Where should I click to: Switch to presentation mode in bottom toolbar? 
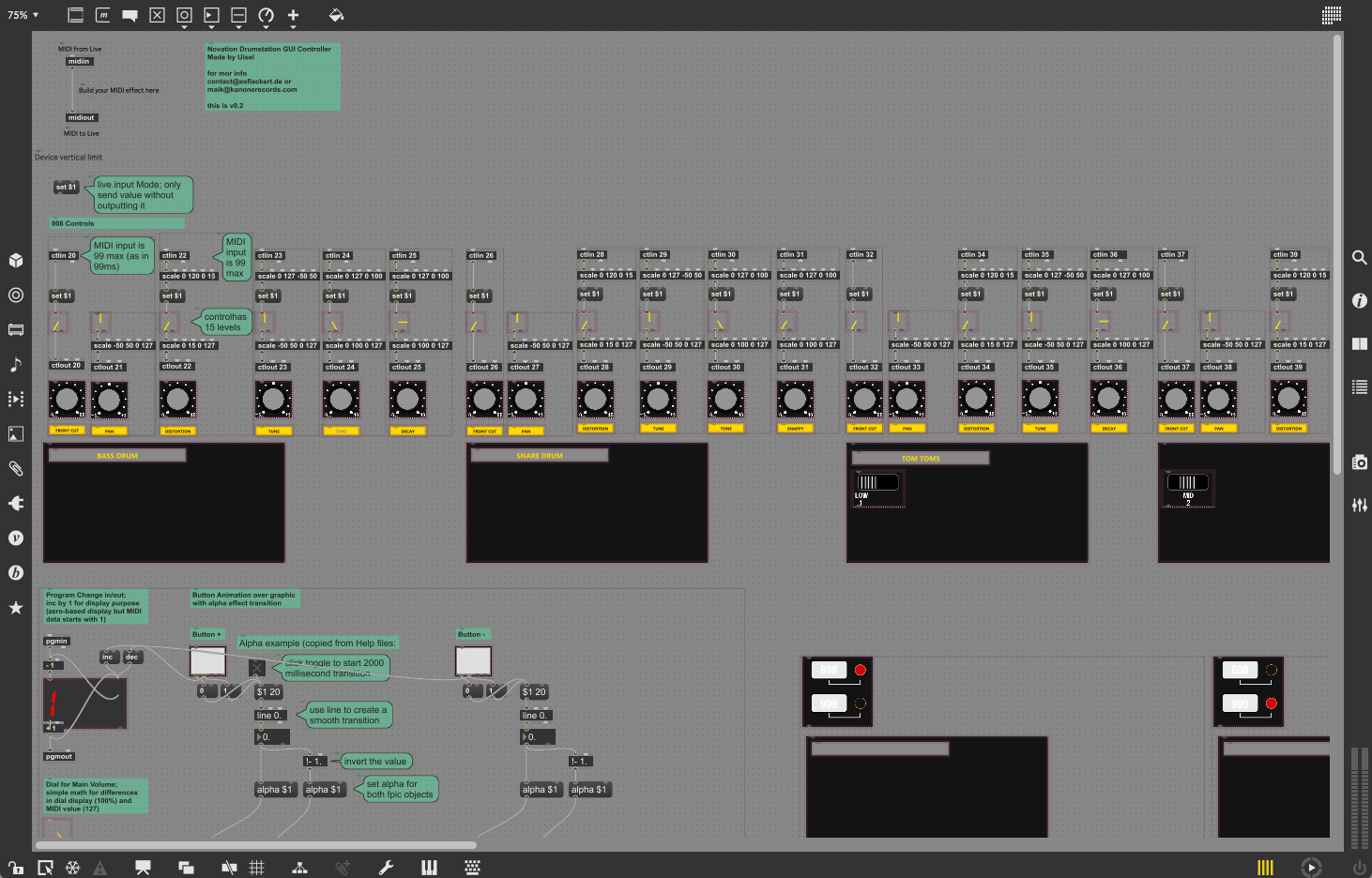[x=143, y=868]
